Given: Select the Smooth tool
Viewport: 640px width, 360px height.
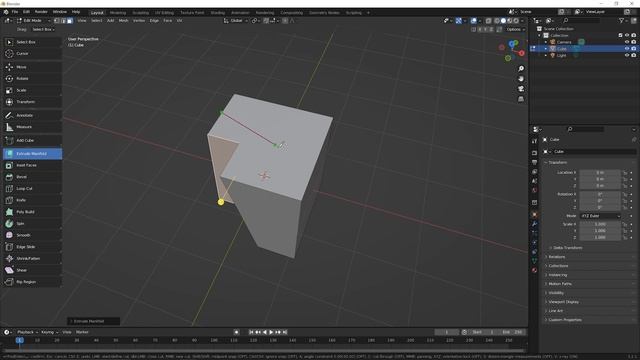Looking at the screenshot, I should [32, 236].
